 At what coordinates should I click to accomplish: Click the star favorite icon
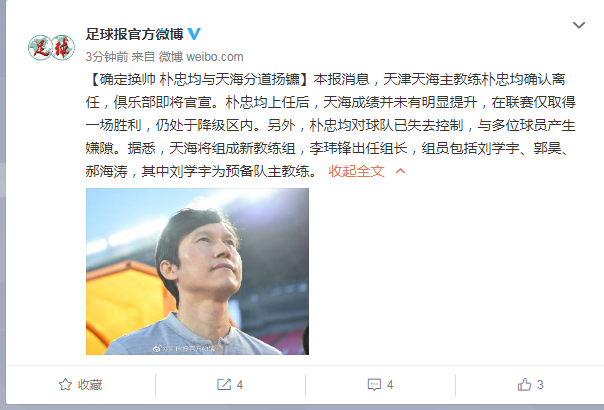point(65,385)
